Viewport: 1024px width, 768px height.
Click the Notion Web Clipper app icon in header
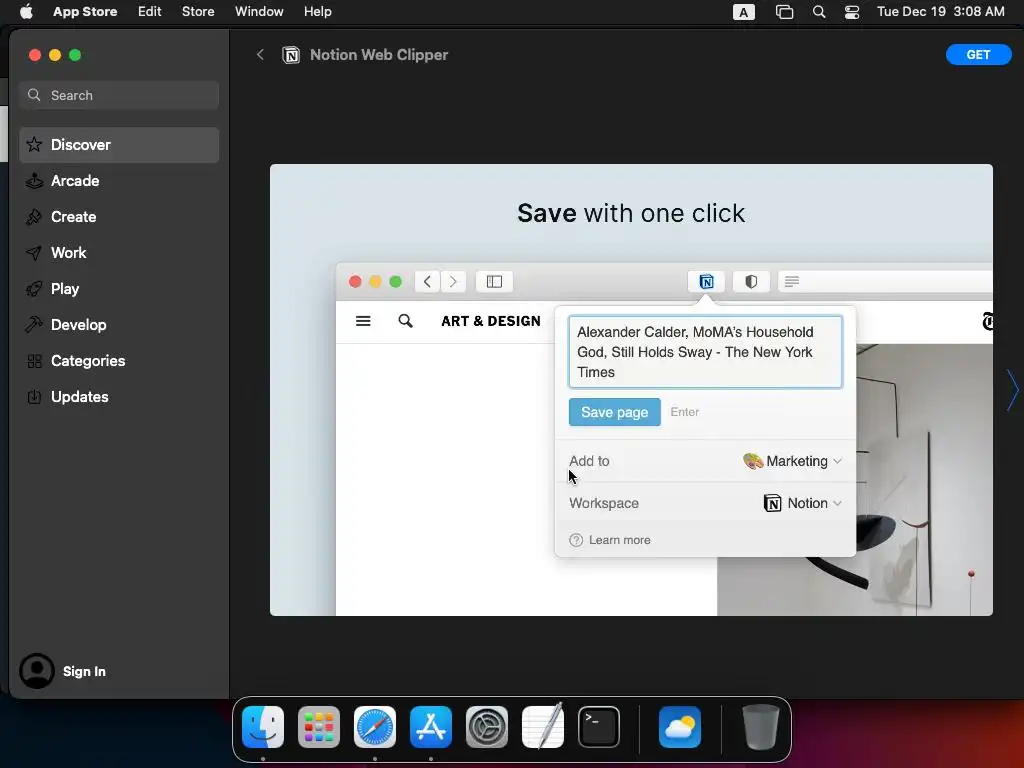tap(291, 55)
